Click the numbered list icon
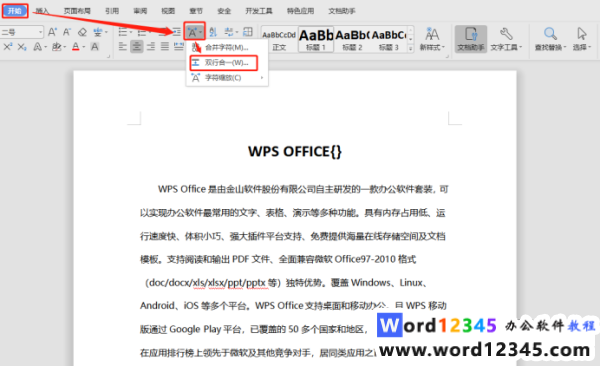Screen dimensions: 600x366 coord(142,32)
